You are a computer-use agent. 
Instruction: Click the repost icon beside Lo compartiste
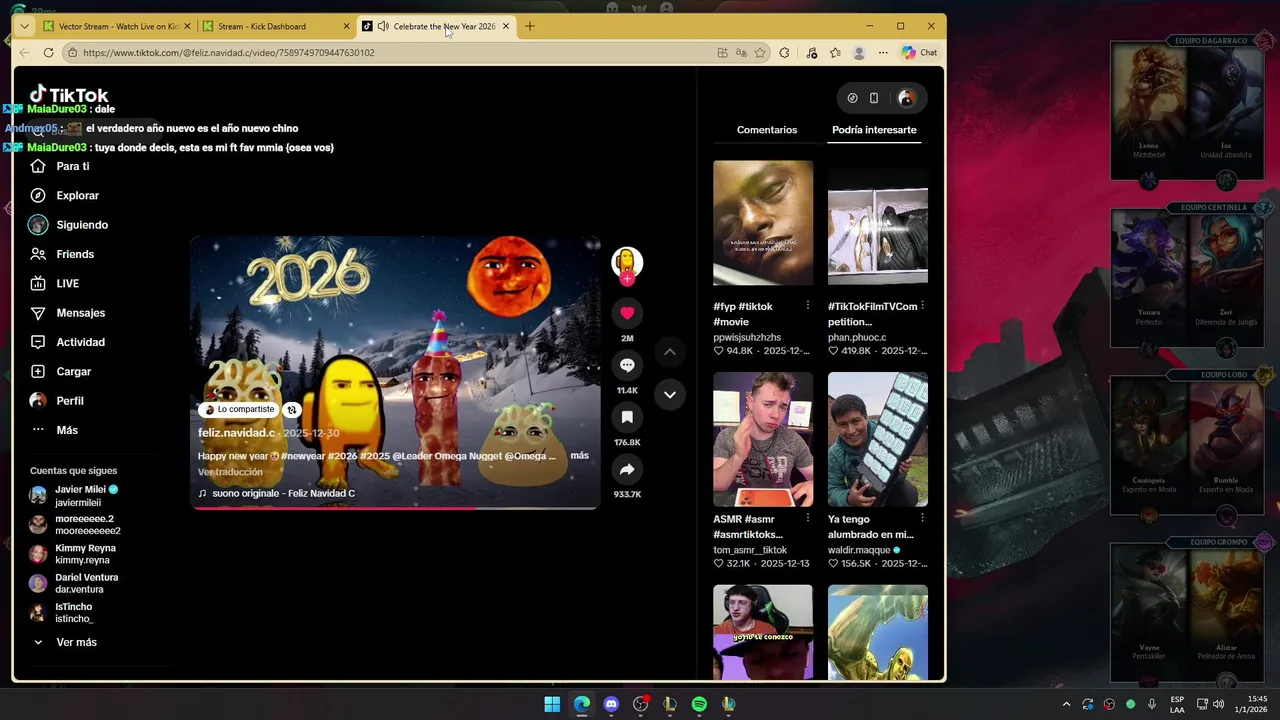(x=291, y=410)
